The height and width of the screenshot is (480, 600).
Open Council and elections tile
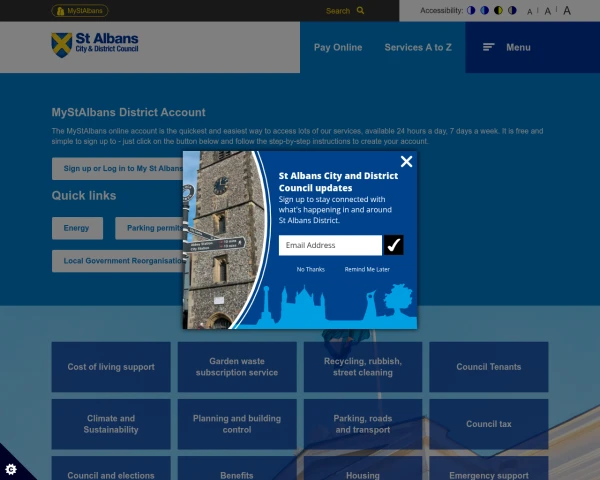pos(111,468)
